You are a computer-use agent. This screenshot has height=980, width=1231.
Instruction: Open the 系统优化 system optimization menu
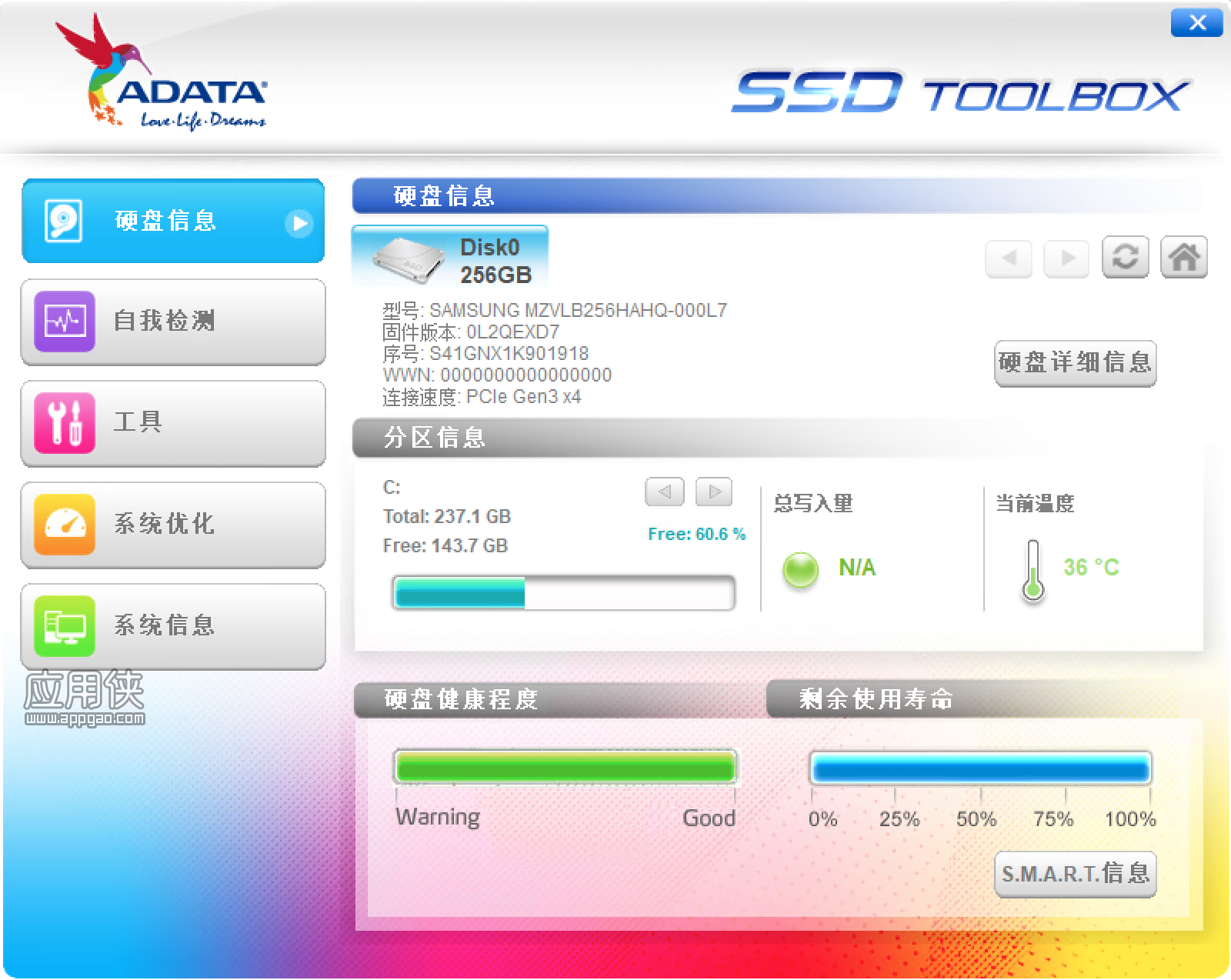pyautogui.click(x=173, y=525)
